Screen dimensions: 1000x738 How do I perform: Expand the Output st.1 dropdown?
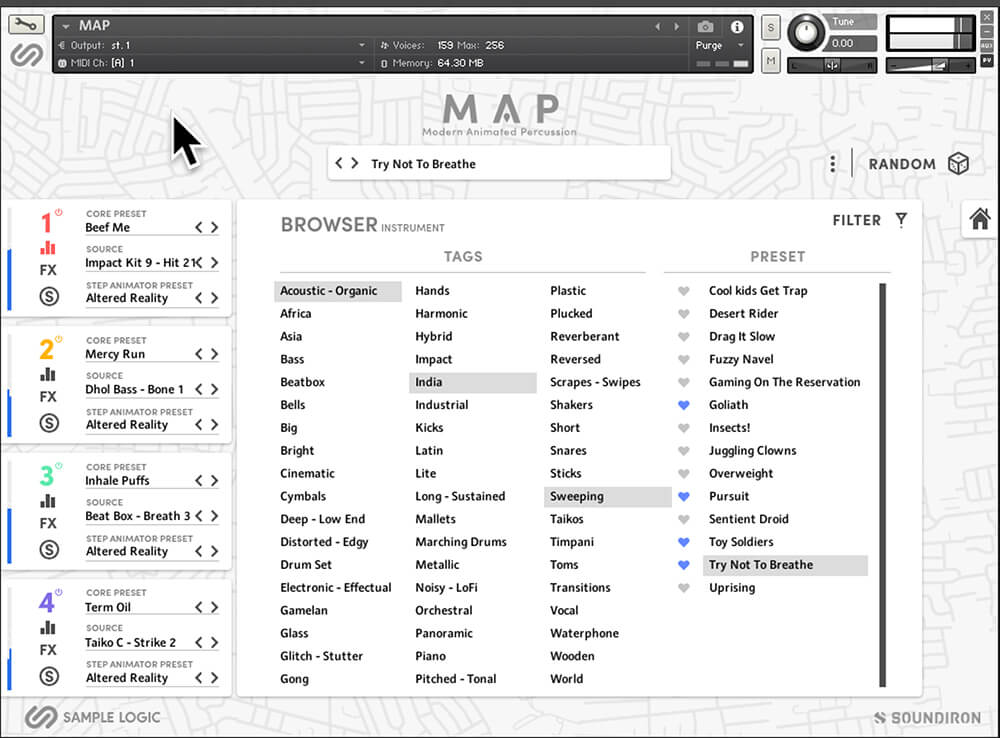pyautogui.click(x=362, y=45)
